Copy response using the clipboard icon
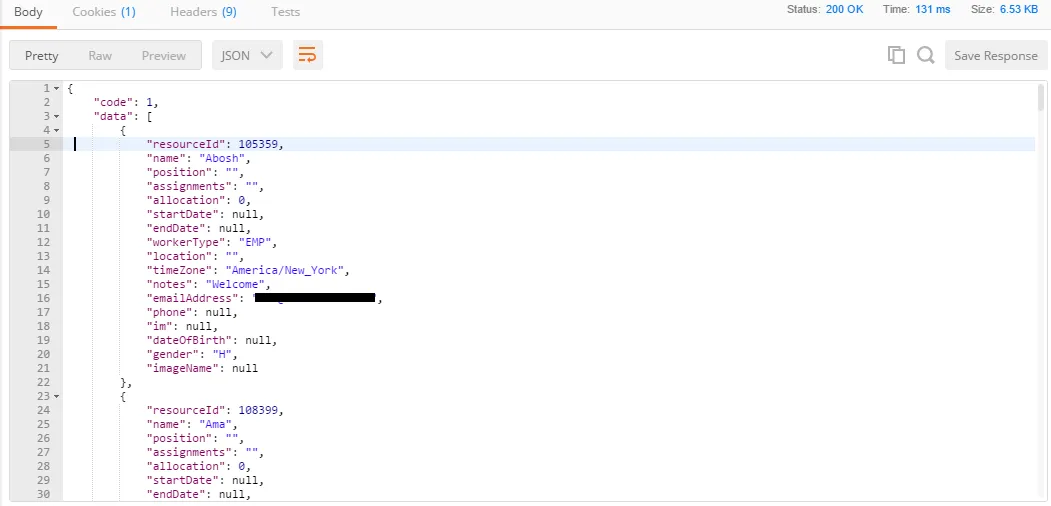 click(896, 56)
